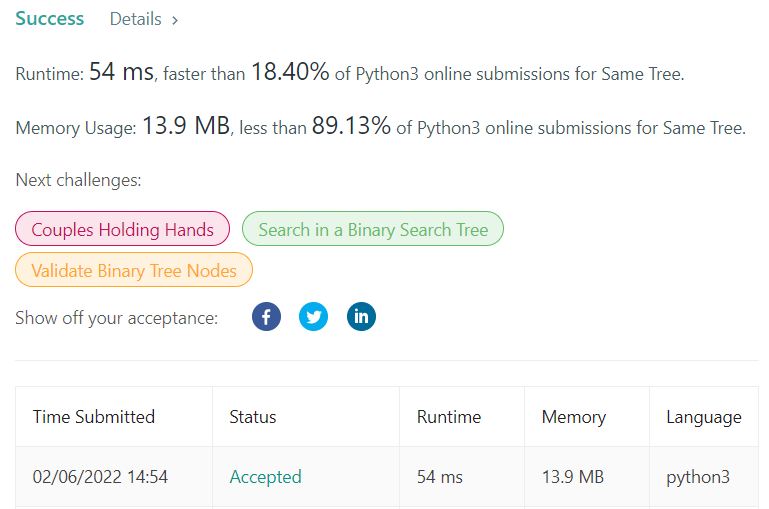This screenshot has height=509, width=769.
Task: Open the Couples Holding Hands challenge
Action: [122, 230]
